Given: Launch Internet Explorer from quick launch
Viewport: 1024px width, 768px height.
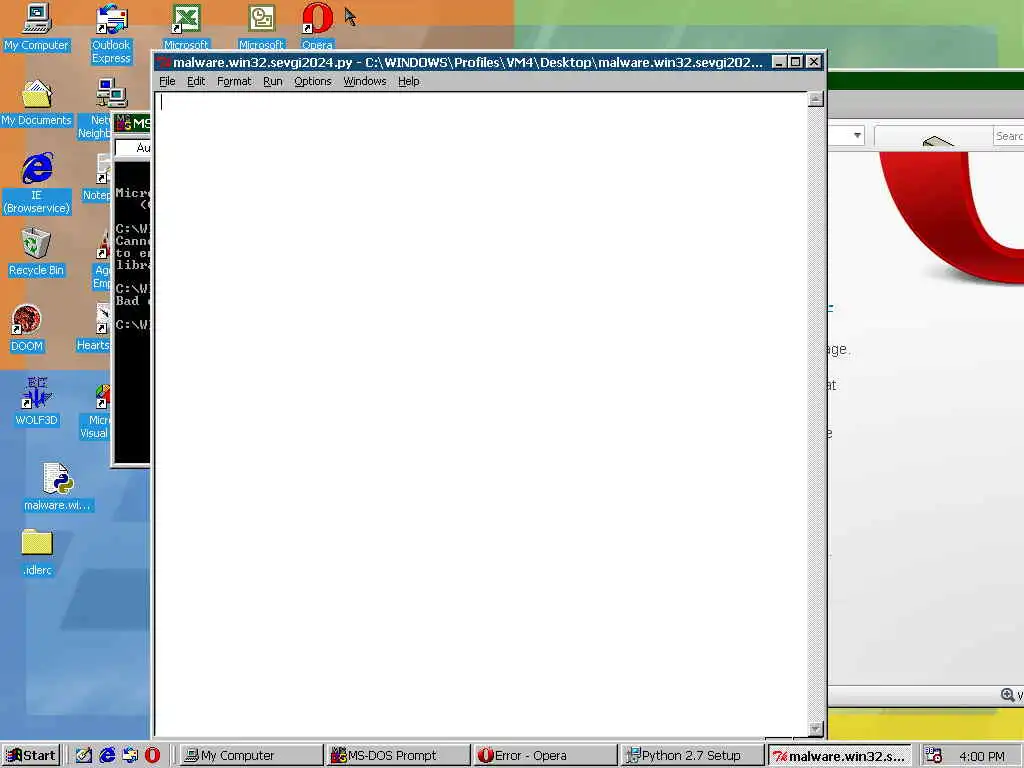Looking at the screenshot, I should coord(106,756).
